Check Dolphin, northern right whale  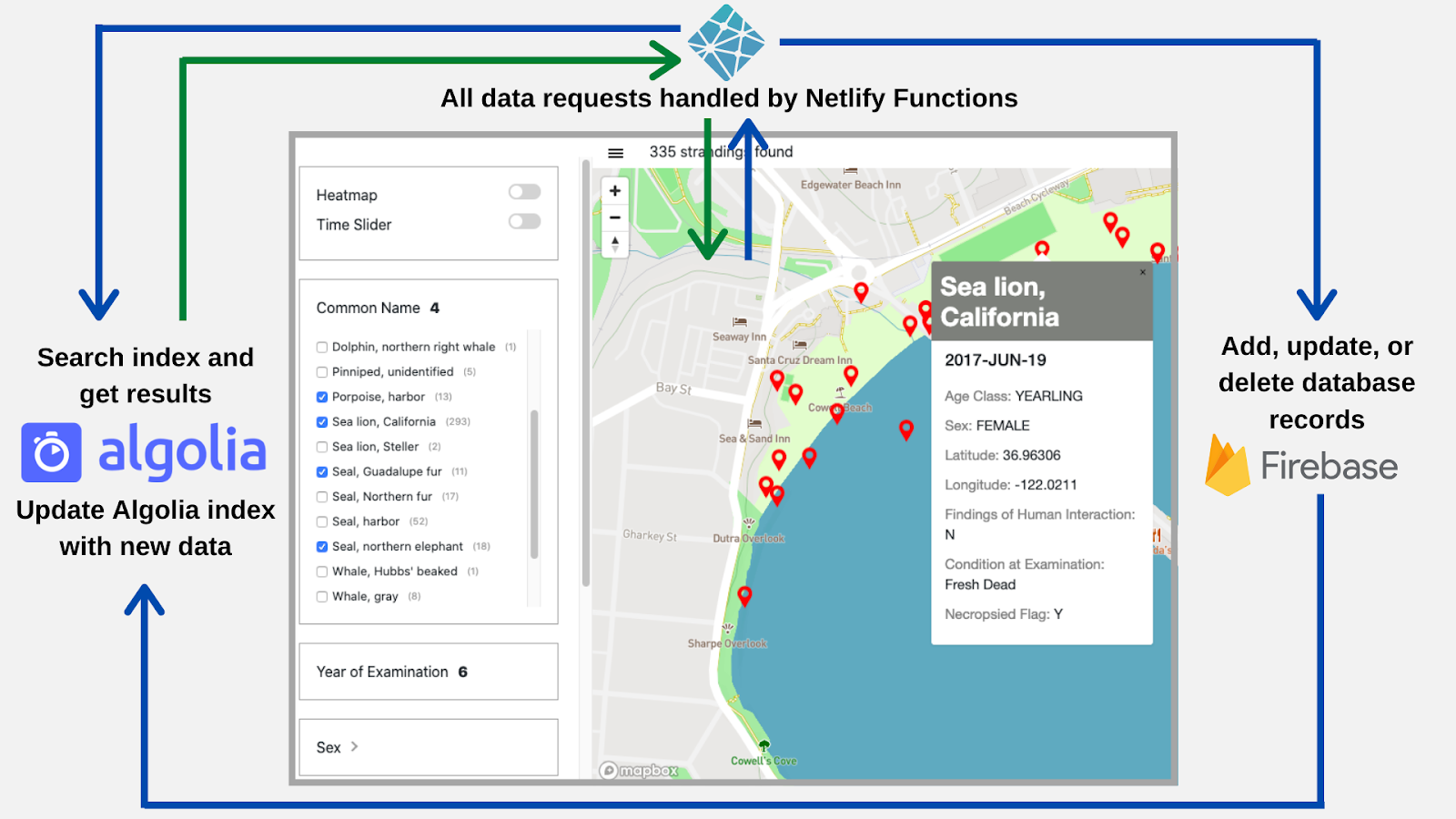[322, 347]
